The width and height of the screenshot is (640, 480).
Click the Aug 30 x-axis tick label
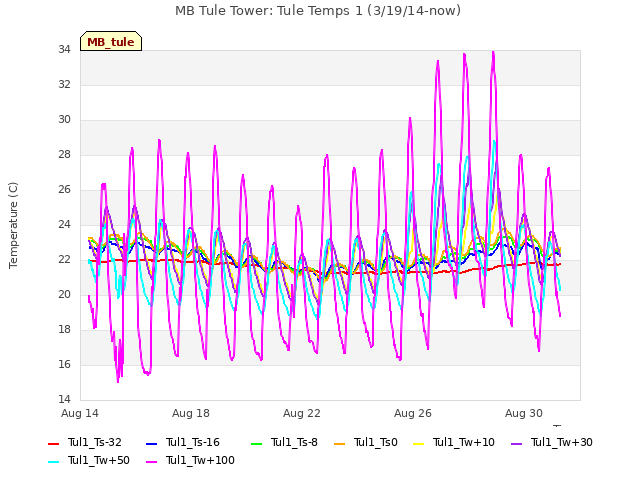pyautogui.click(x=524, y=413)
